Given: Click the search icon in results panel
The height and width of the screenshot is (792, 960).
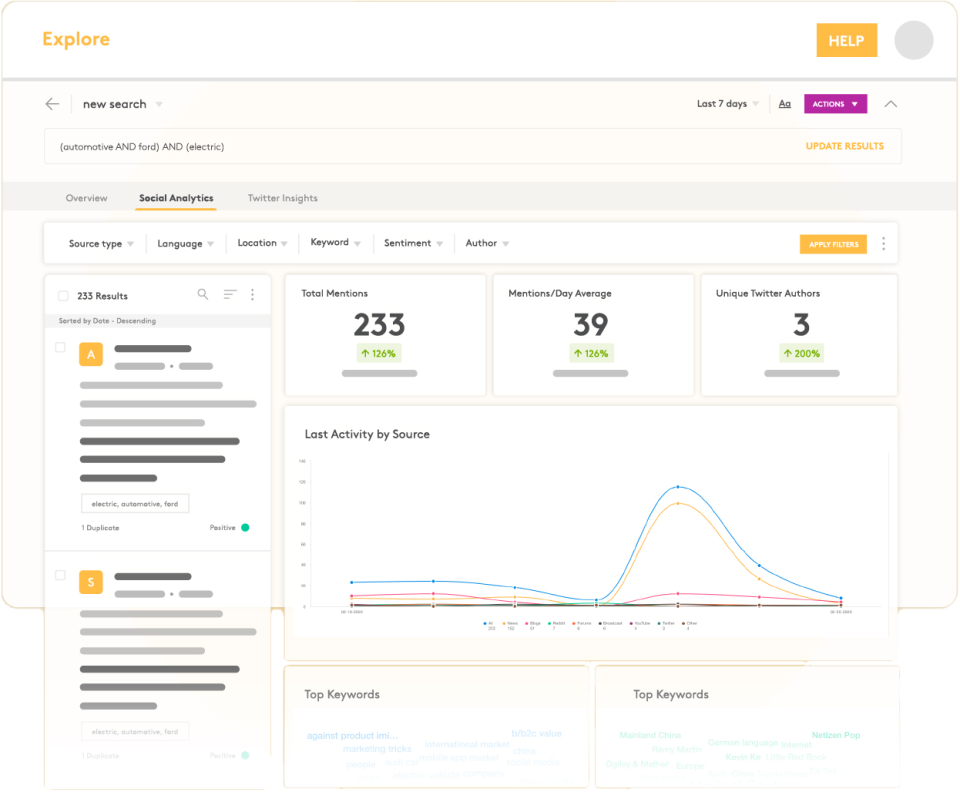Looking at the screenshot, I should pyautogui.click(x=203, y=295).
